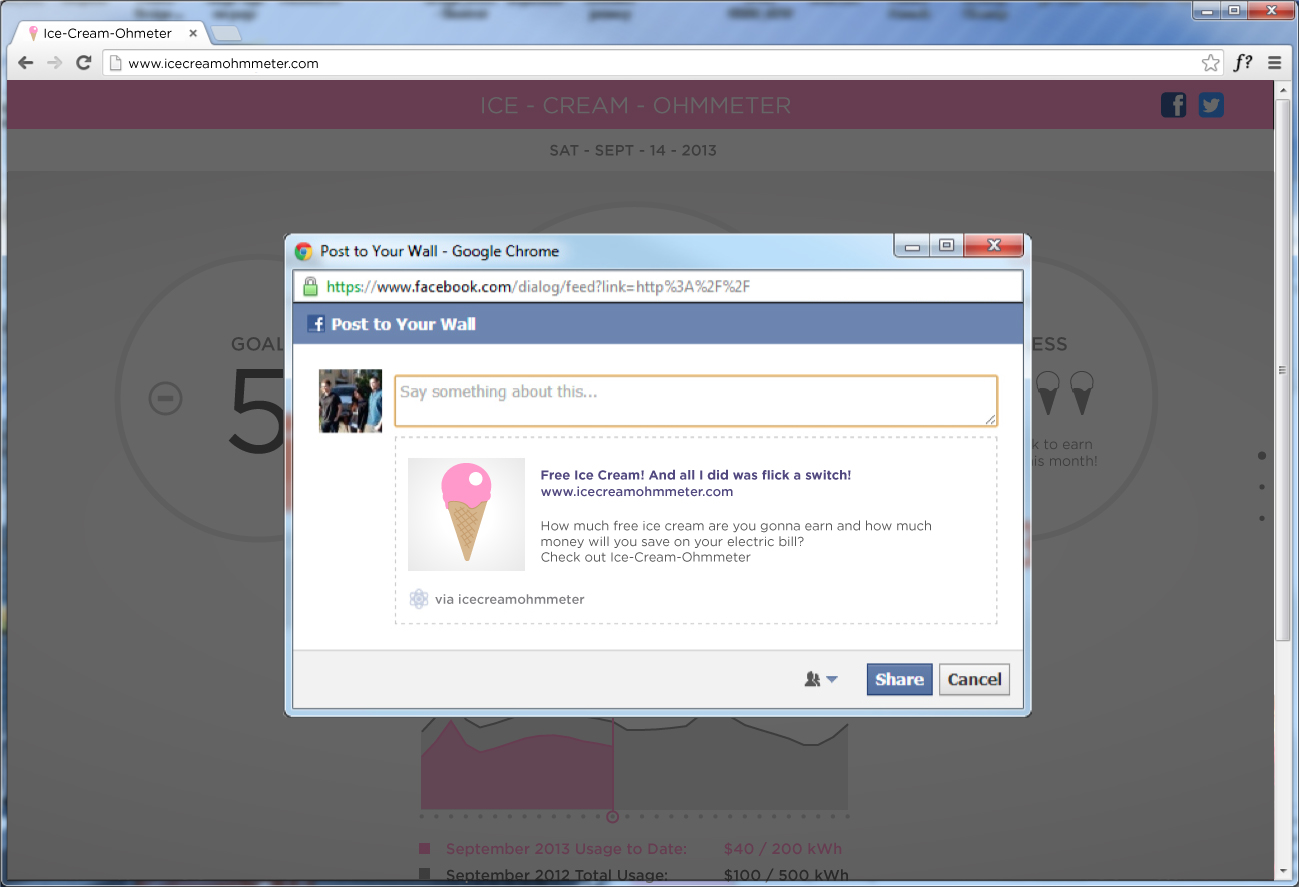Viewport: 1299px width, 887px height.
Task: Click the 'ICE - CREAM - OHMMETER' page title
Action: [635, 105]
